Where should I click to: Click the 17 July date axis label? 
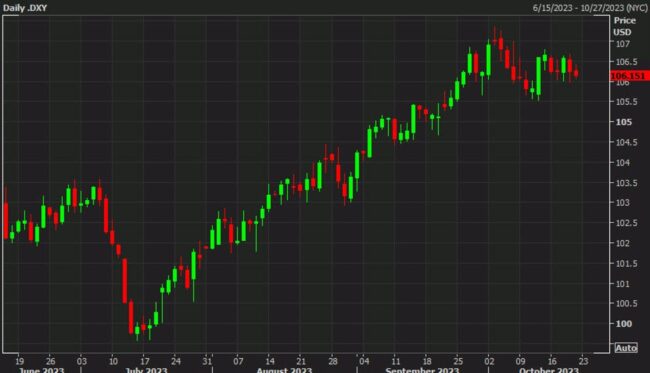(144, 361)
